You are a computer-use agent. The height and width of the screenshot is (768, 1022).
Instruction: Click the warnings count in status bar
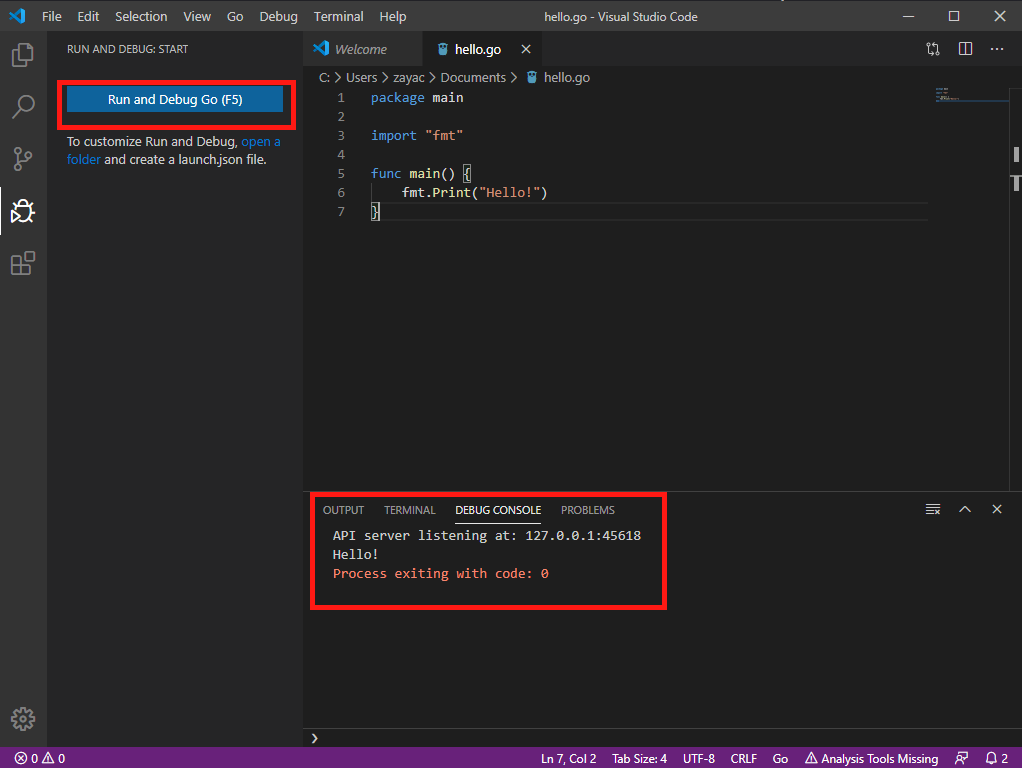click(53, 758)
